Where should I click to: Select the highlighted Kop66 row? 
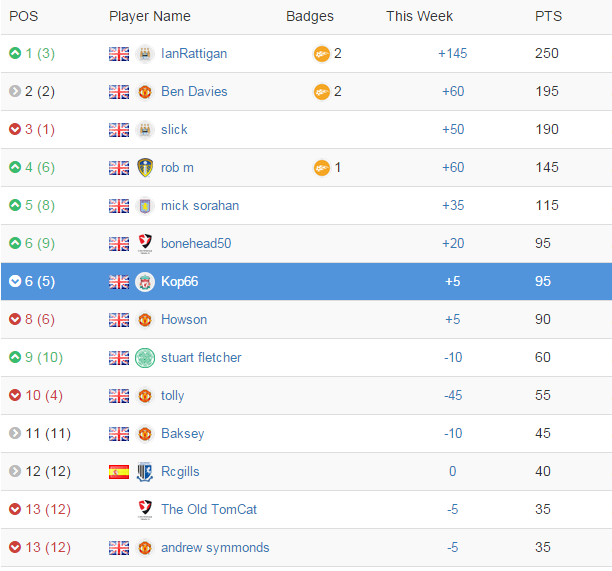pos(306,281)
